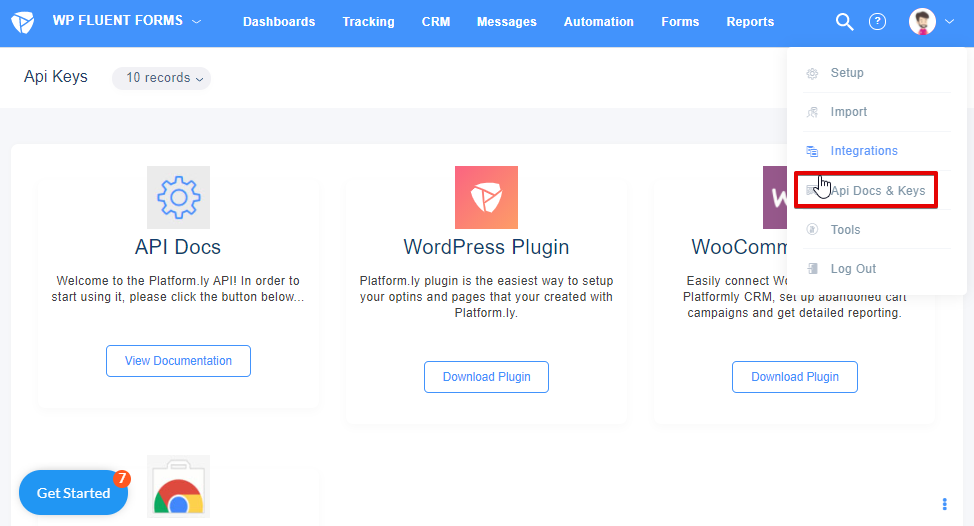Click Download Plugin under WooCommerce card
Image resolution: width=974 pixels, height=526 pixels.
pos(795,377)
